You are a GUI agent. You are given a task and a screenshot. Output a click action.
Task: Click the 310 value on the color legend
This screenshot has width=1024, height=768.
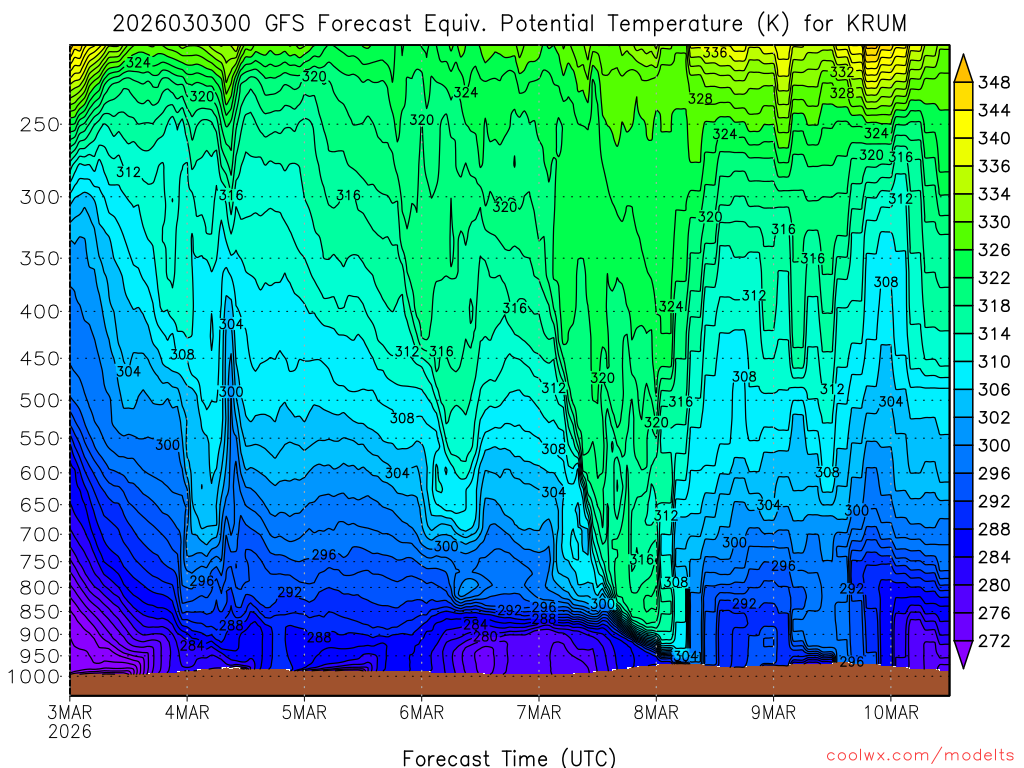pos(994,362)
